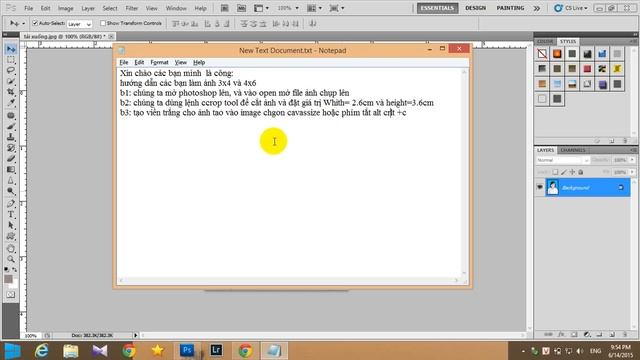640x360 pixels.
Task: Select the Eraser tool
Action: [11, 158]
